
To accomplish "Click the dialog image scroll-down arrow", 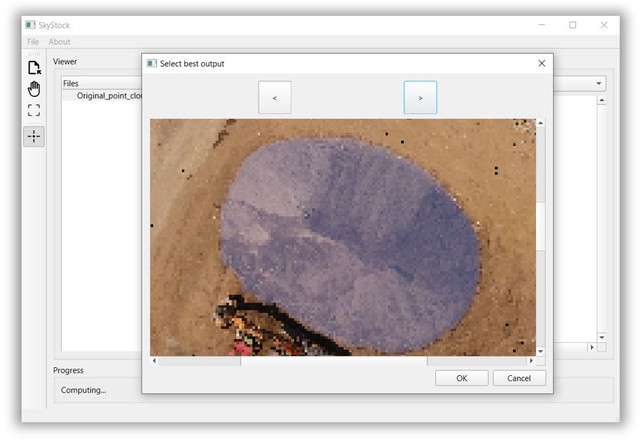I will pyautogui.click(x=540, y=351).
